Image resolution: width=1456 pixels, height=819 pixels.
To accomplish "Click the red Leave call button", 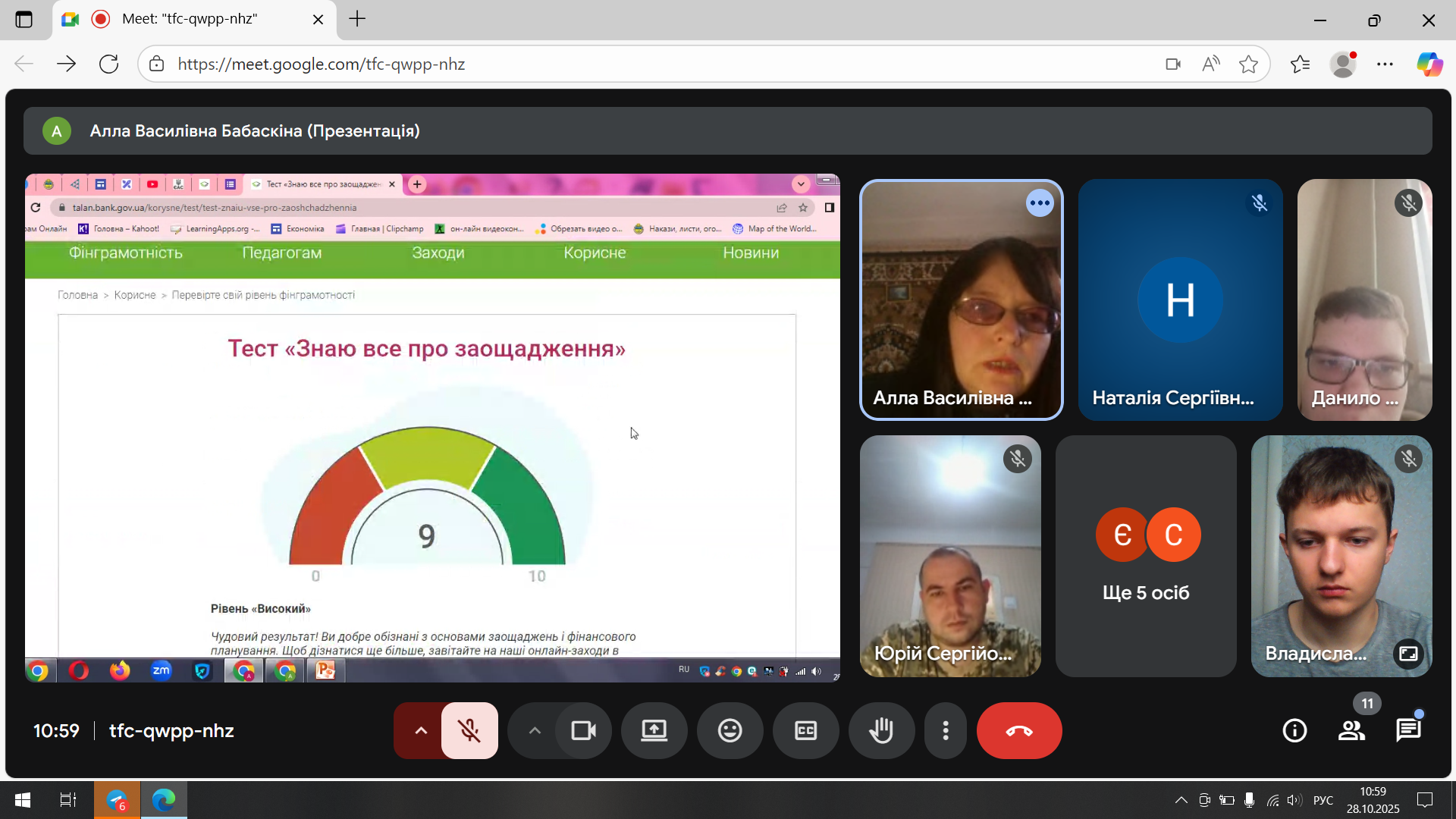I will pos(1018,730).
